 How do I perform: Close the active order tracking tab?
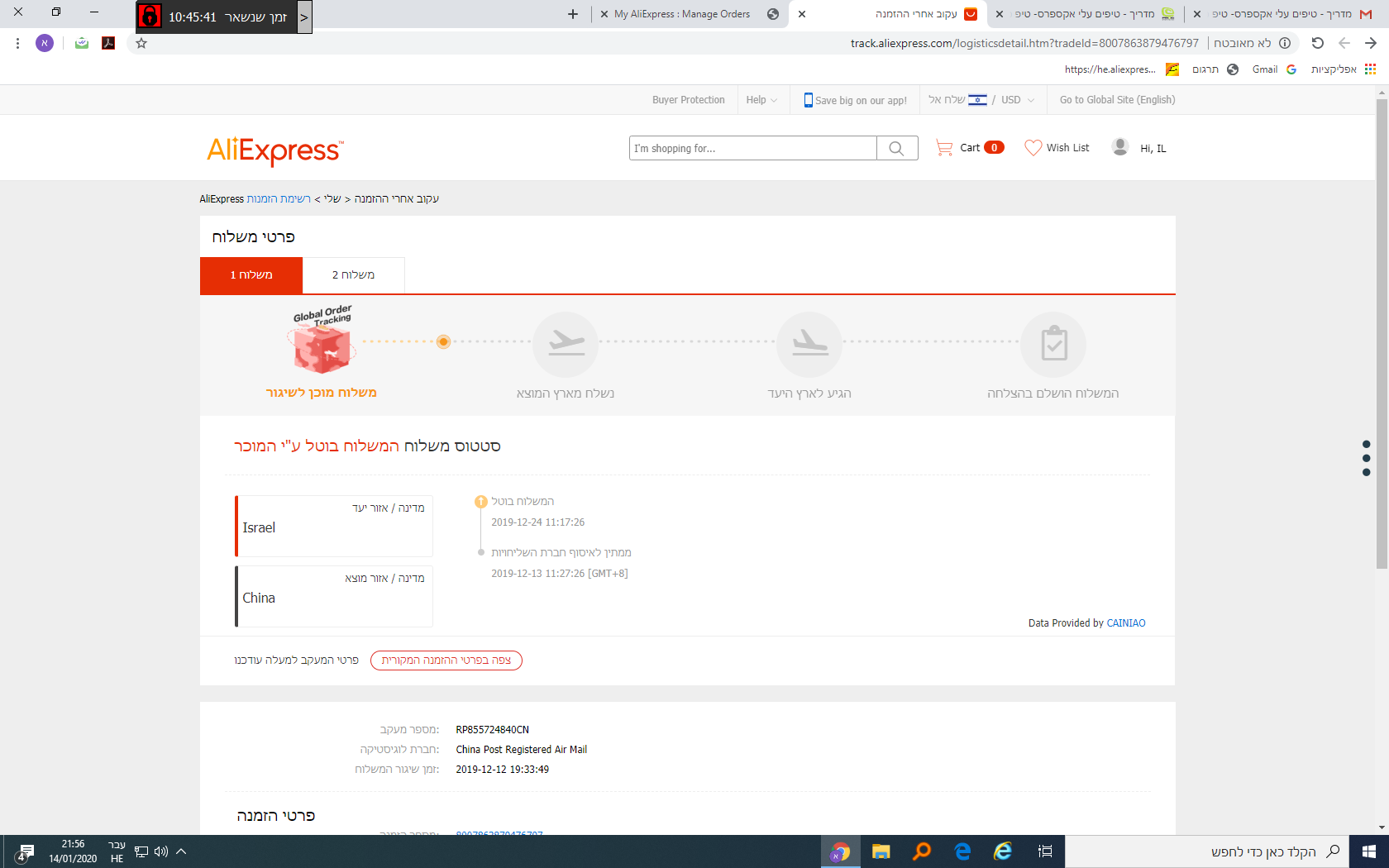coord(802,14)
